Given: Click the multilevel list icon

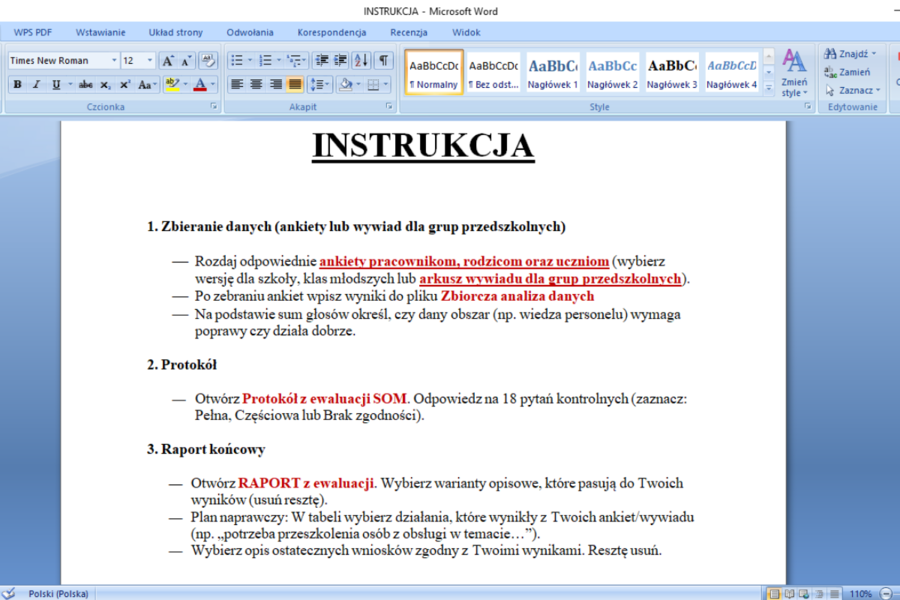Looking at the screenshot, I should tap(294, 60).
